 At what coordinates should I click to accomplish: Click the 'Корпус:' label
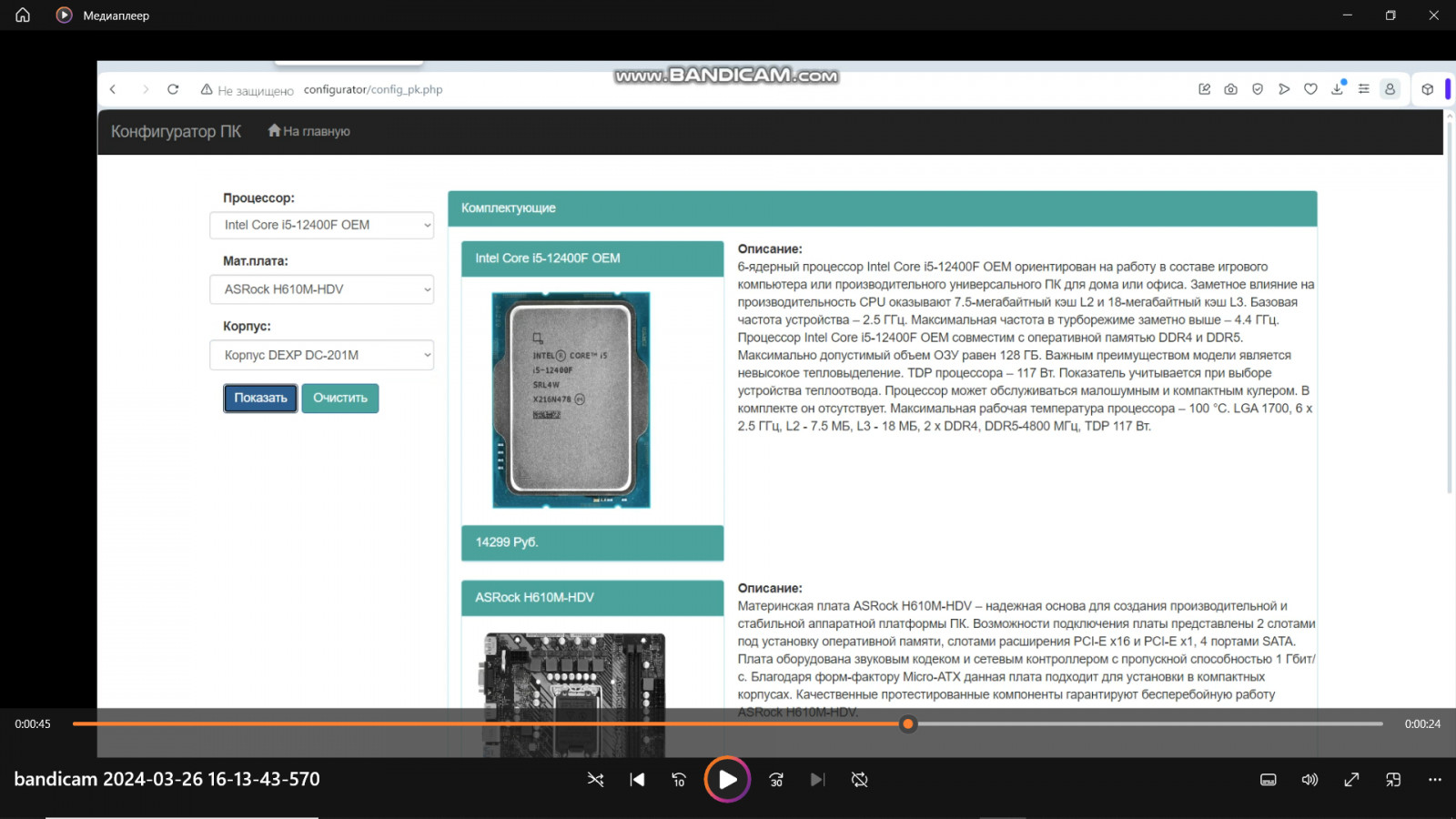point(247,326)
